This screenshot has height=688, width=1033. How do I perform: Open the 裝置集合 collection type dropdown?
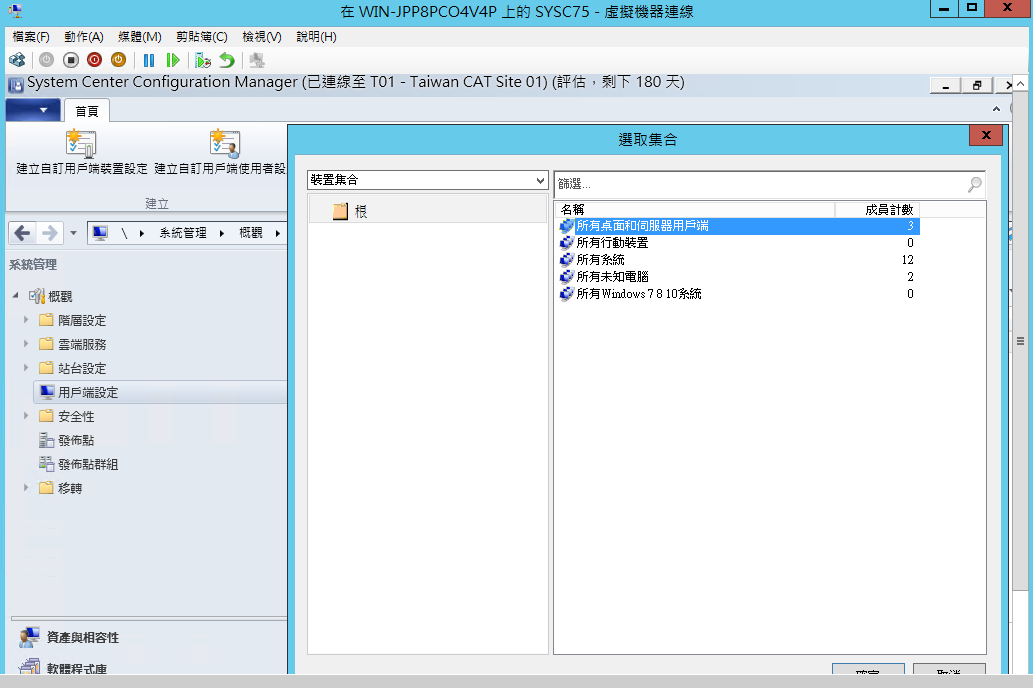click(x=540, y=180)
